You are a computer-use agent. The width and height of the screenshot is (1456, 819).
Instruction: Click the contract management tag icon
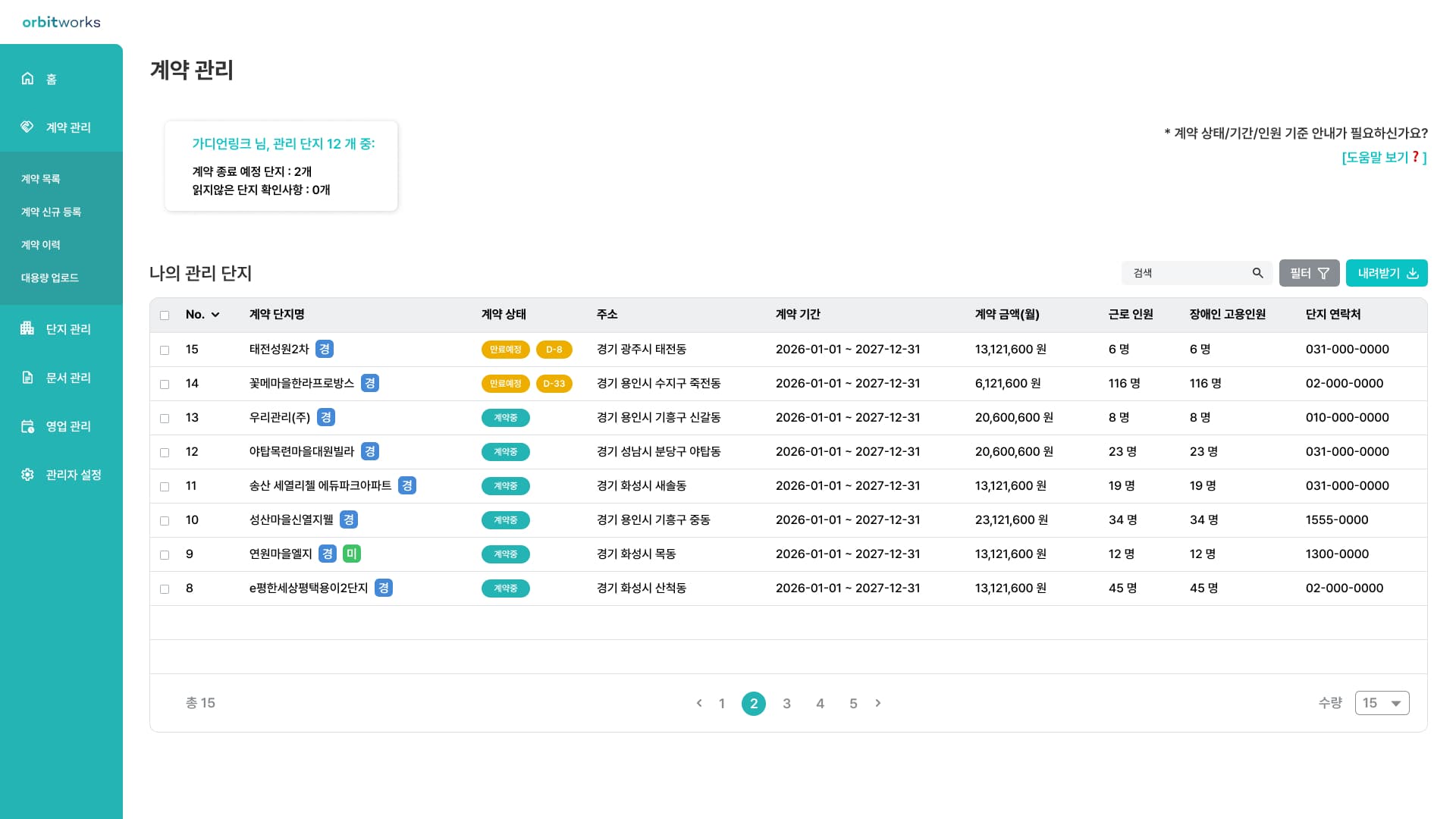click(27, 127)
